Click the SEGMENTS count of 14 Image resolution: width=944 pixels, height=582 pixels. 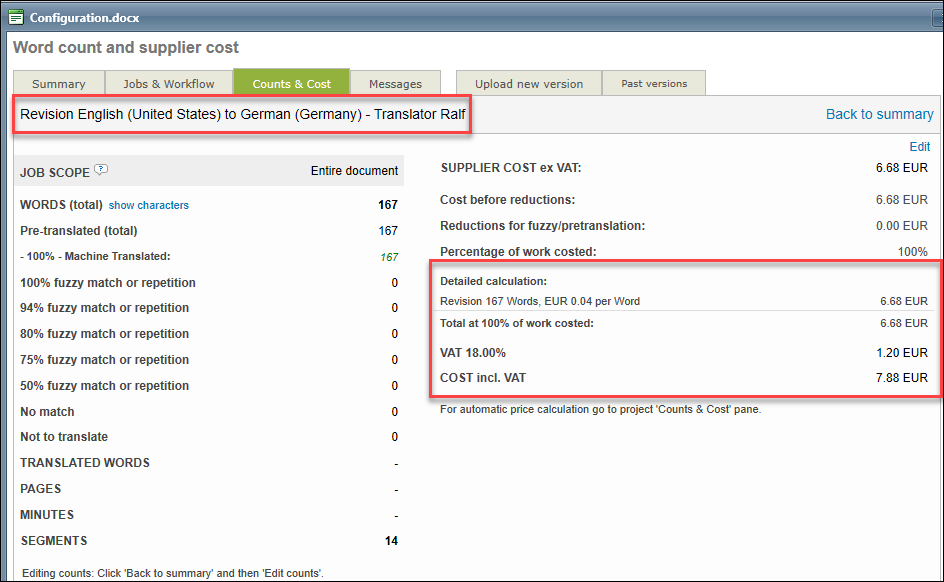[x=389, y=541]
